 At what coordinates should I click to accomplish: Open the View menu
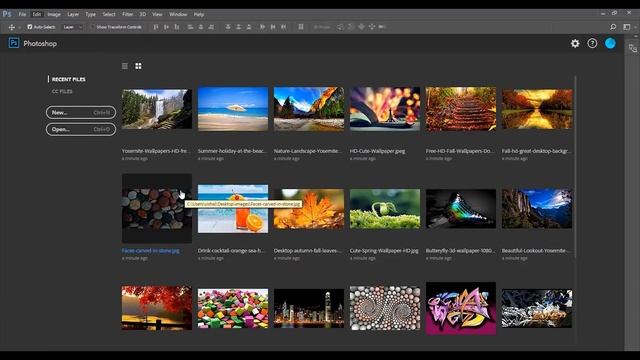(x=157, y=14)
